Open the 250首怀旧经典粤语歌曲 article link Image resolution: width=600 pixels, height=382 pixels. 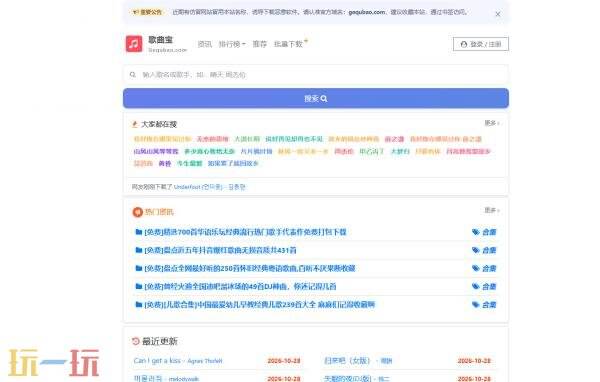250,268
